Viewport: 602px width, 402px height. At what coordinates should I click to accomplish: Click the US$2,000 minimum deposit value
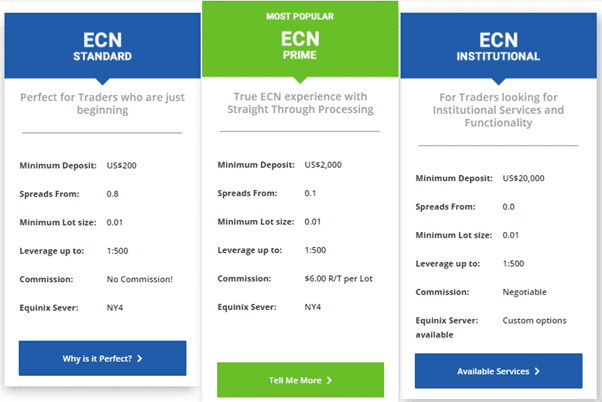(x=323, y=165)
